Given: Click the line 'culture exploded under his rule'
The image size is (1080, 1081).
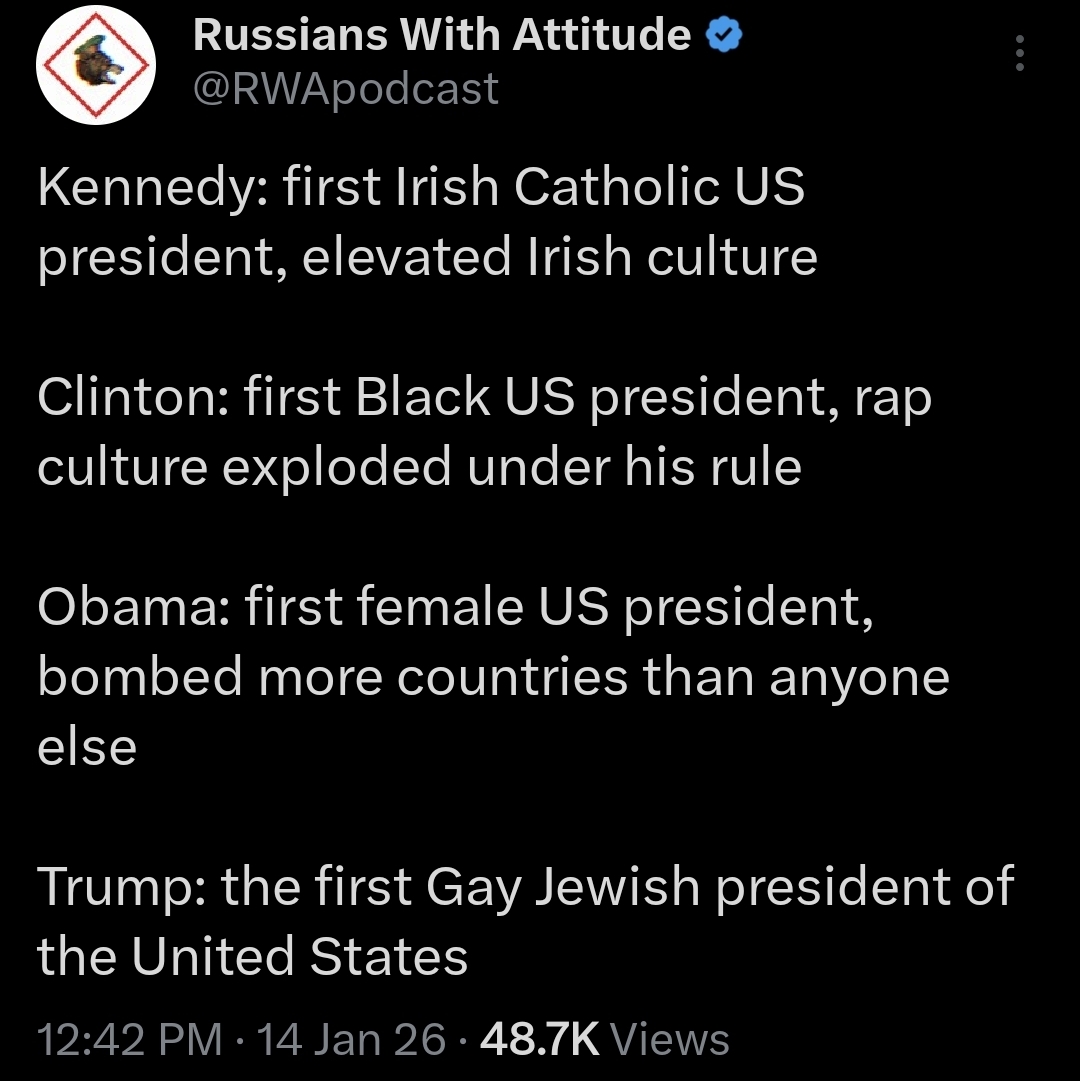Looking at the screenshot, I should (x=419, y=467).
